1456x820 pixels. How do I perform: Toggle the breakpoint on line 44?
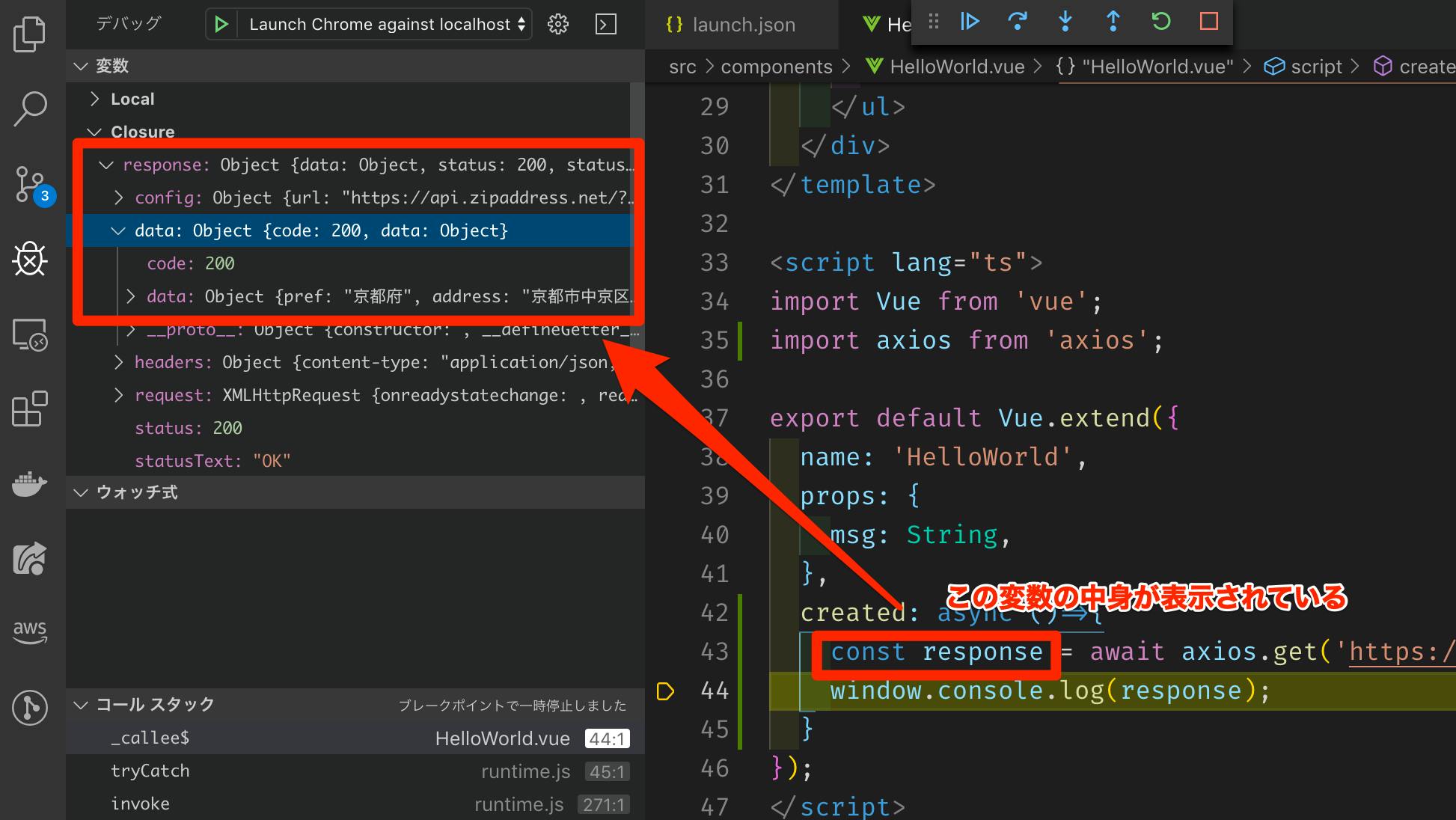click(x=664, y=691)
